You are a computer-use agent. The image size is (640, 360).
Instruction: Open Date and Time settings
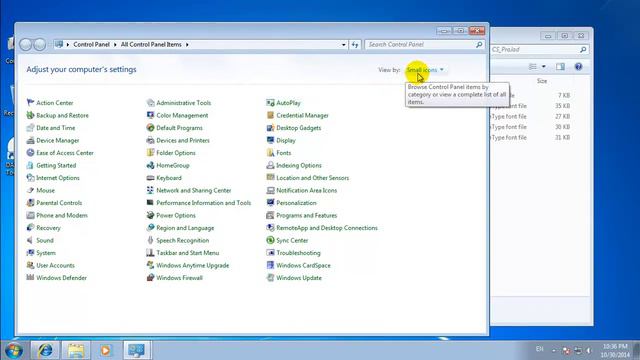(56, 128)
